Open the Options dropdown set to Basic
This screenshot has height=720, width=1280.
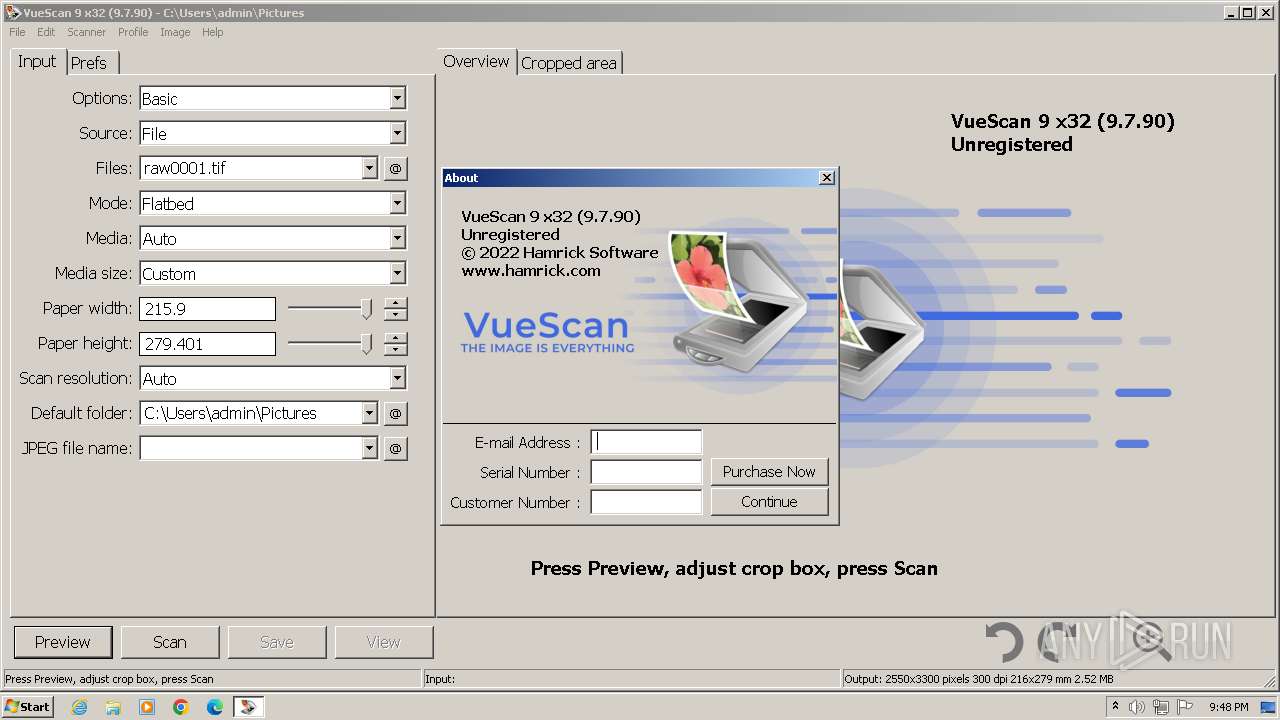coord(397,98)
